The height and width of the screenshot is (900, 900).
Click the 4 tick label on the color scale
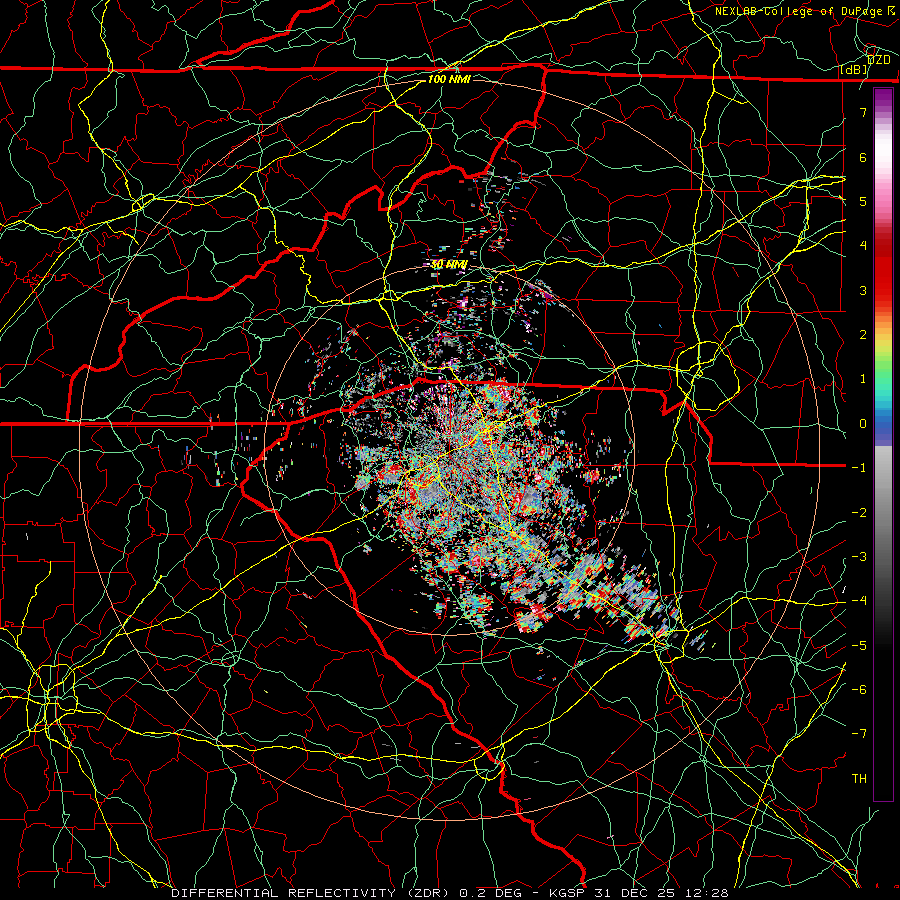point(863,246)
